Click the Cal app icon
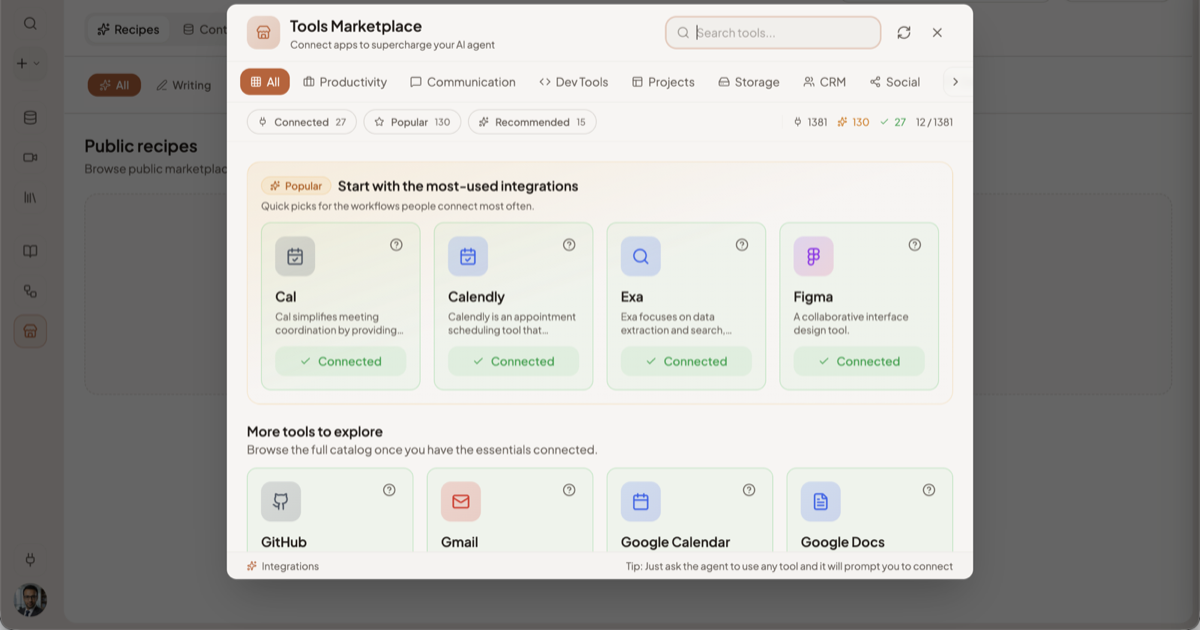 point(295,257)
